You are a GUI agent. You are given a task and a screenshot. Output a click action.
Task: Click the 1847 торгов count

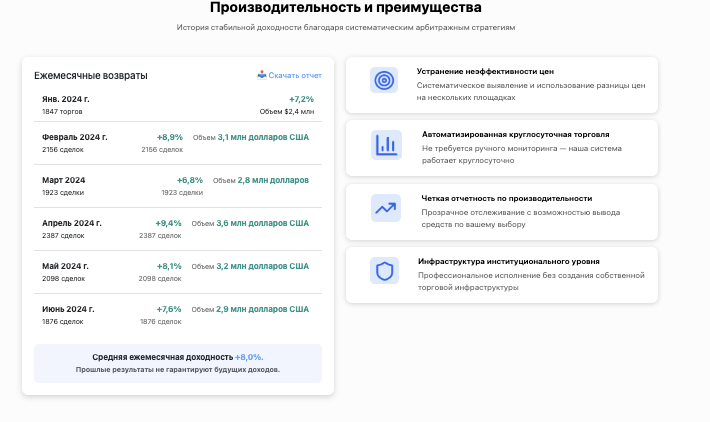[x=62, y=111]
